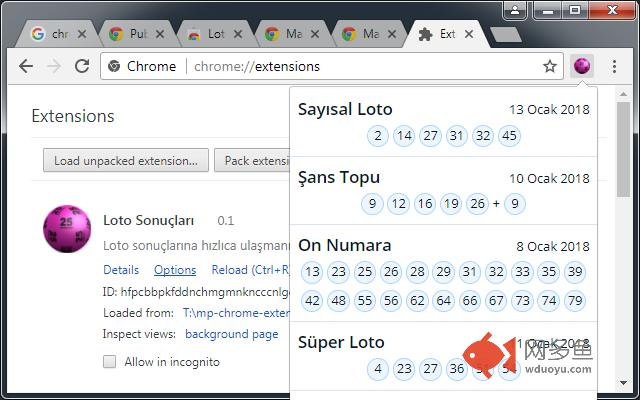This screenshot has width=640, height=400.
Task: Click the Şans Topu heading
Action: pyautogui.click(x=339, y=178)
